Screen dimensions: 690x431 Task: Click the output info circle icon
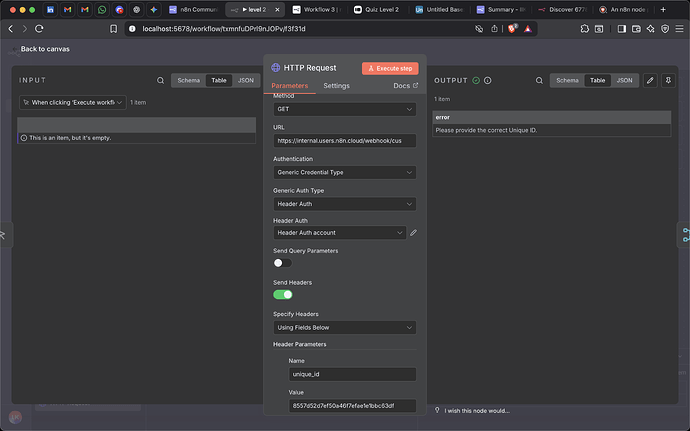click(488, 80)
